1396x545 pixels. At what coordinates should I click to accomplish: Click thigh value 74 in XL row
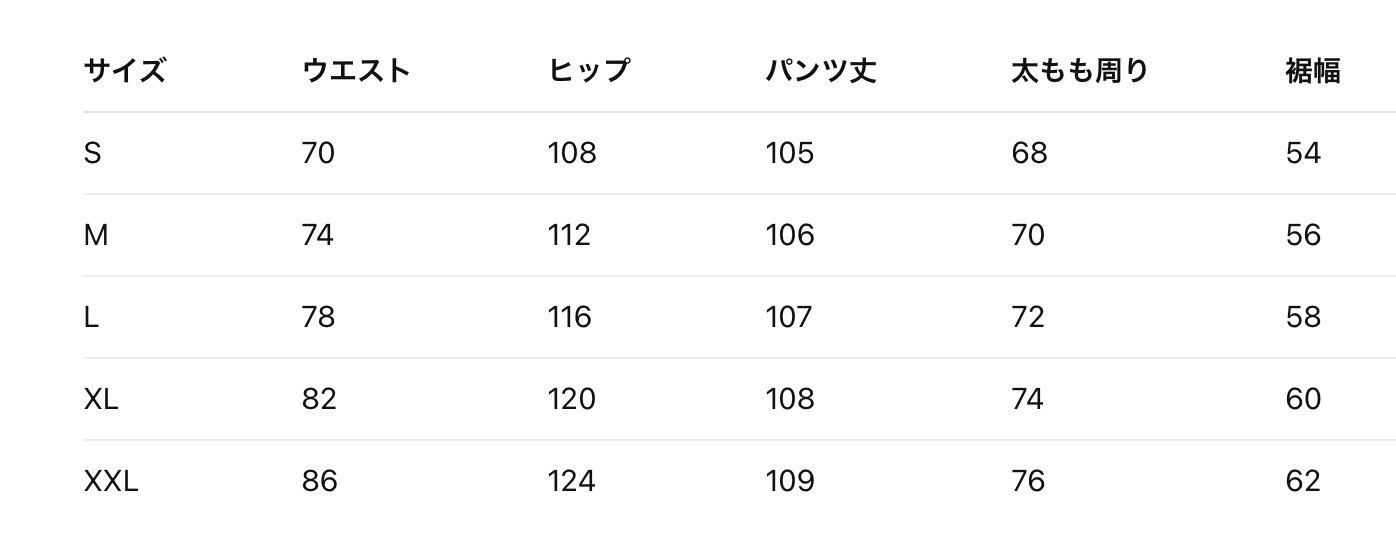pyautogui.click(x=1027, y=399)
